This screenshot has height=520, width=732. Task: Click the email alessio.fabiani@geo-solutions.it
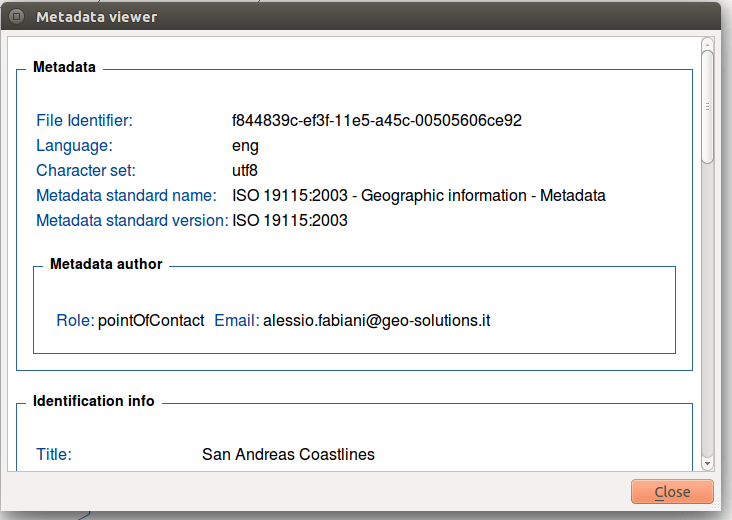pos(377,321)
